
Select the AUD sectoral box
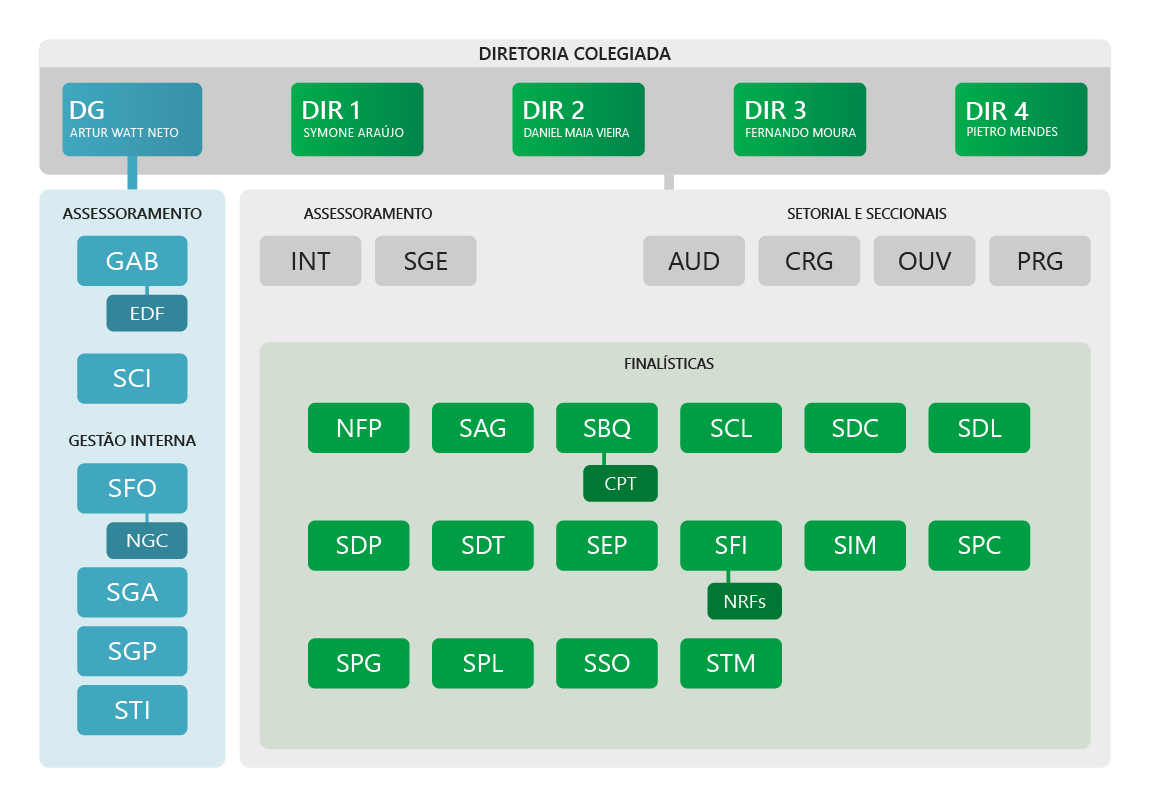coord(694,261)
